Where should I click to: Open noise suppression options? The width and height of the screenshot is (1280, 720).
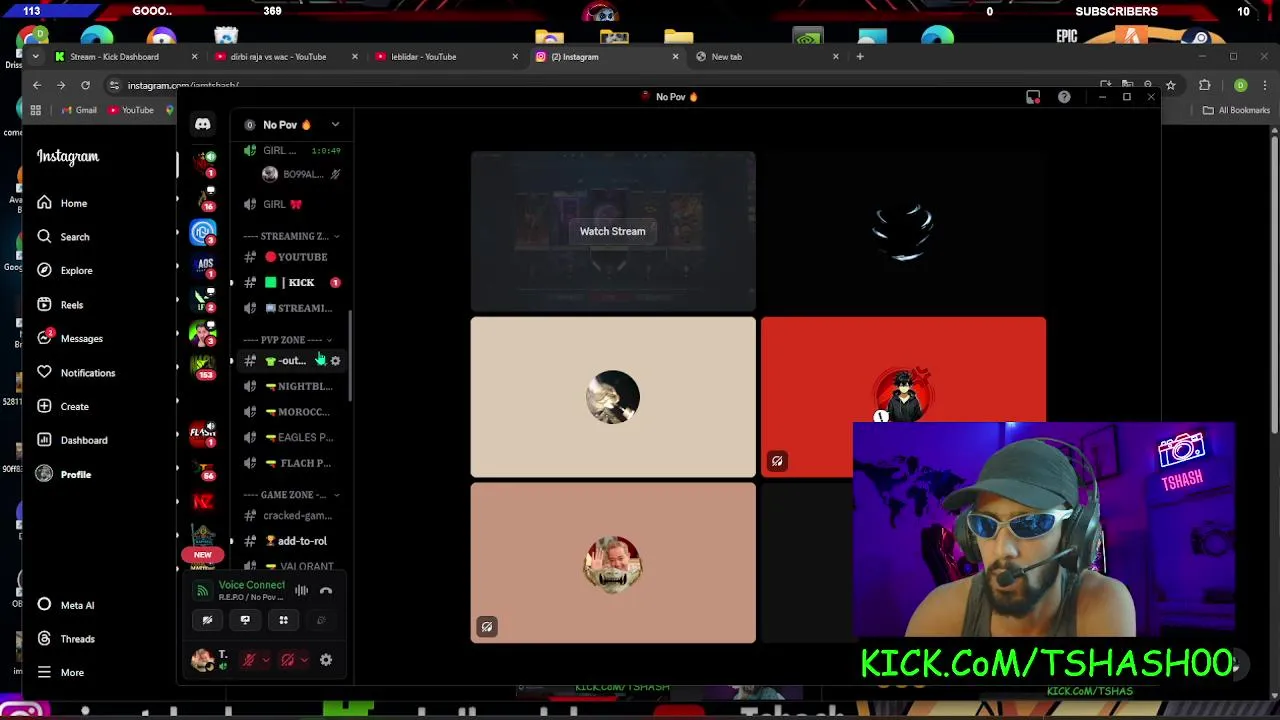point(301,590)
